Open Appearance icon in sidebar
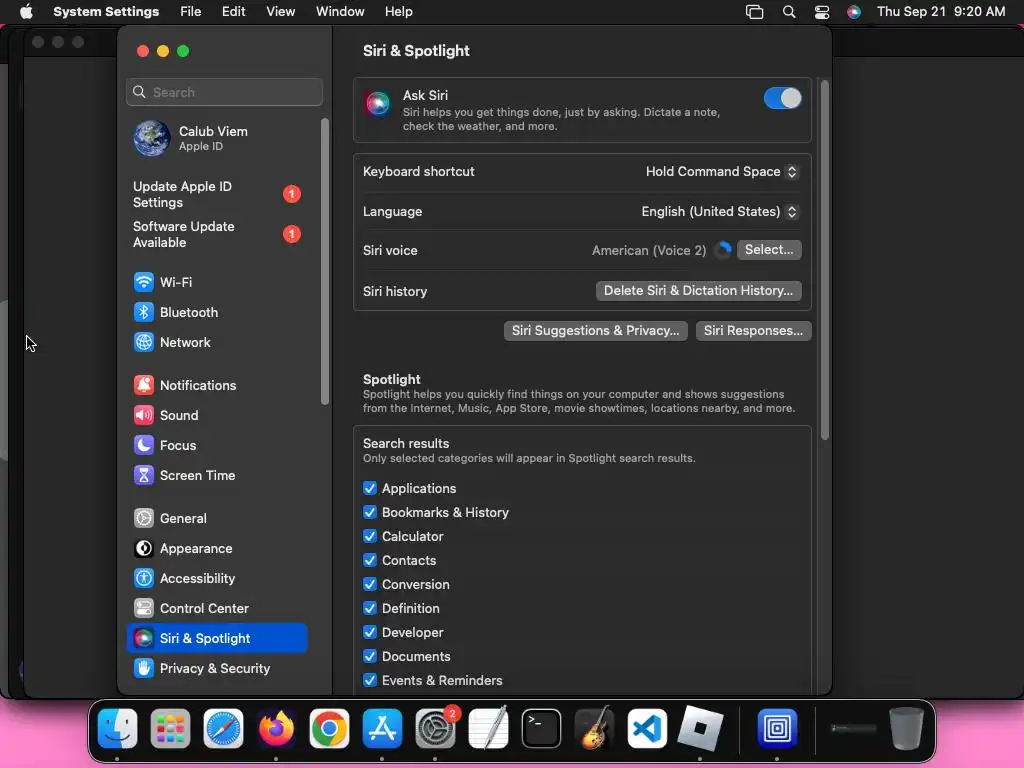The width and height of the screenshot is (1024, 768). pyautogui.click(x=144, y=549)
